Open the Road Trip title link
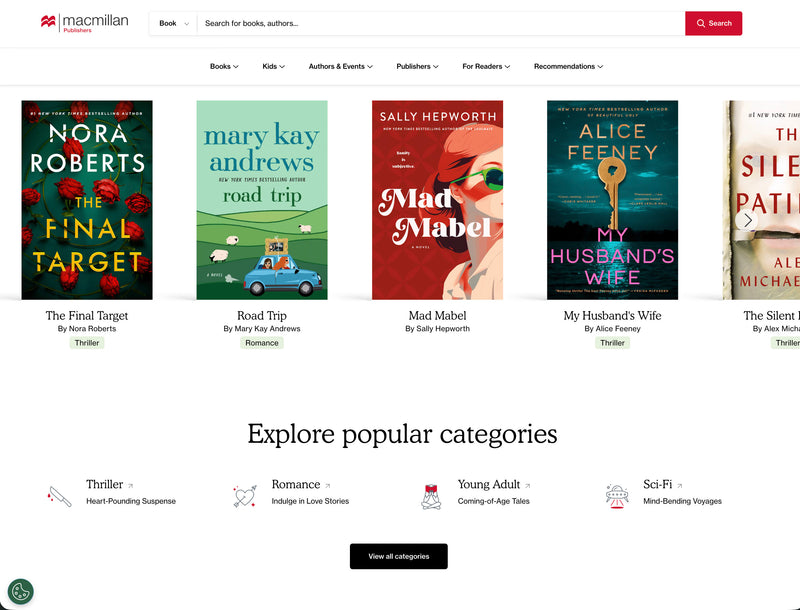Viewport: 800px width, 610px height. [x=262, y=316]
